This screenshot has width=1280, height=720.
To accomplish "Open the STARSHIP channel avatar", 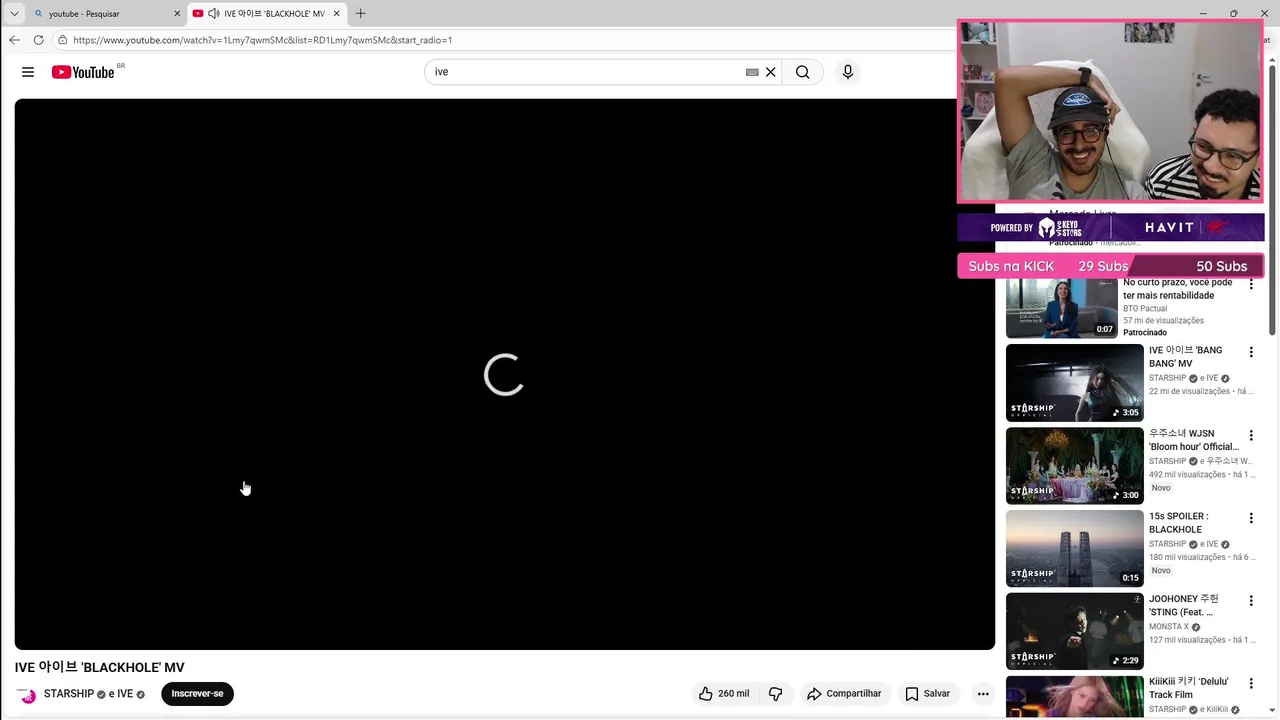I will click(28, 694).
